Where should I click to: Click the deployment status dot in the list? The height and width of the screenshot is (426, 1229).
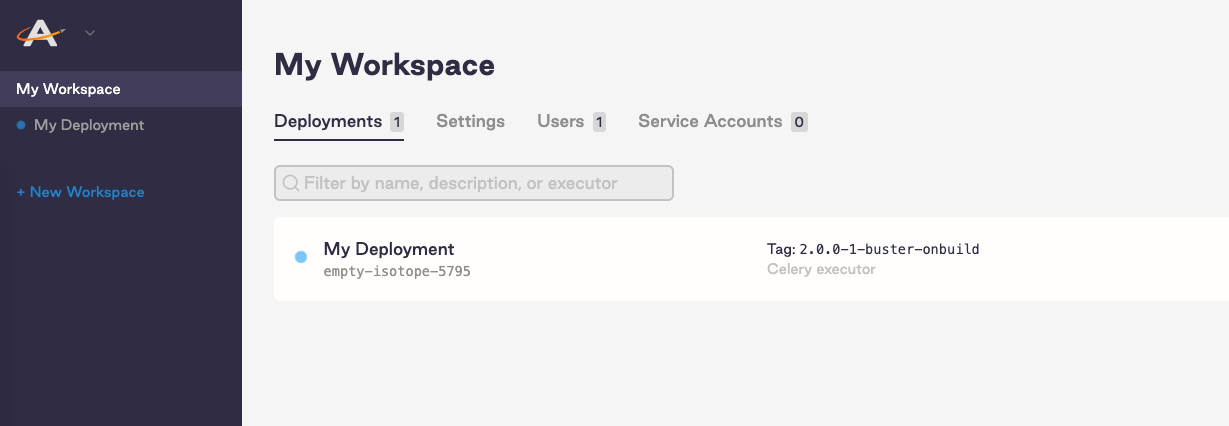[x=301, y=258]
